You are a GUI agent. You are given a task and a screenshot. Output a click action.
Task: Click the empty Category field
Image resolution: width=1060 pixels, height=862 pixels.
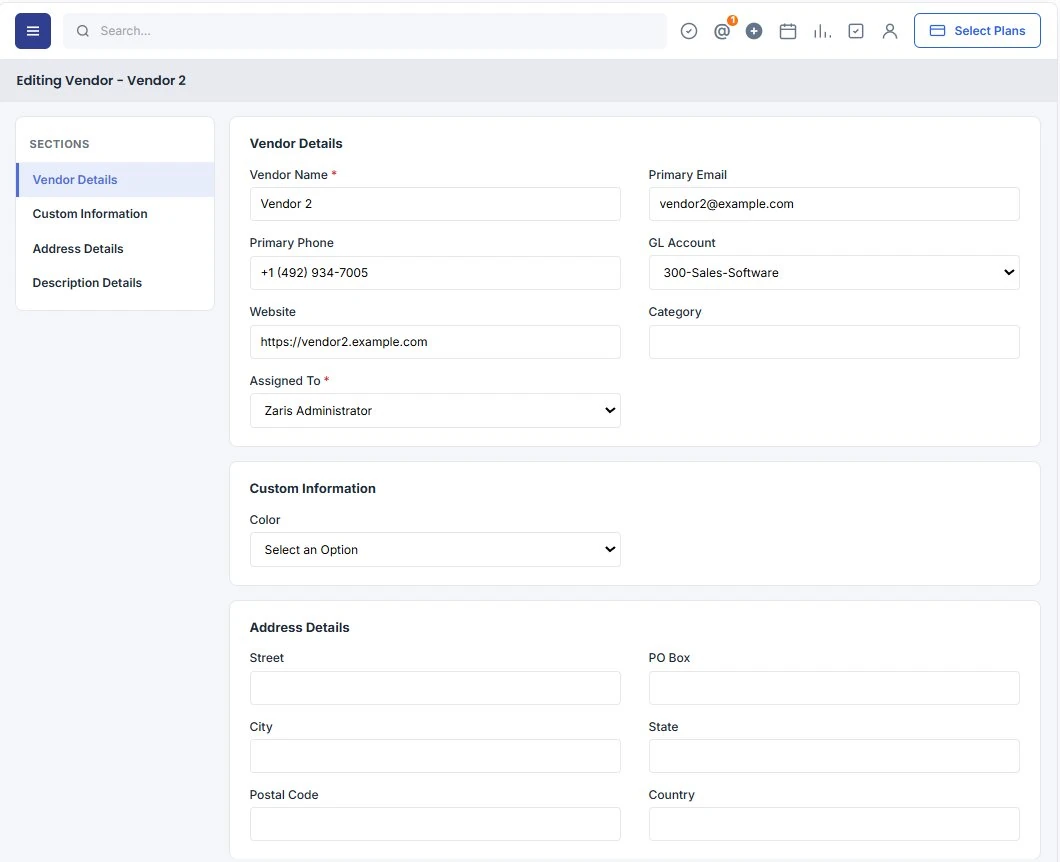834,342
